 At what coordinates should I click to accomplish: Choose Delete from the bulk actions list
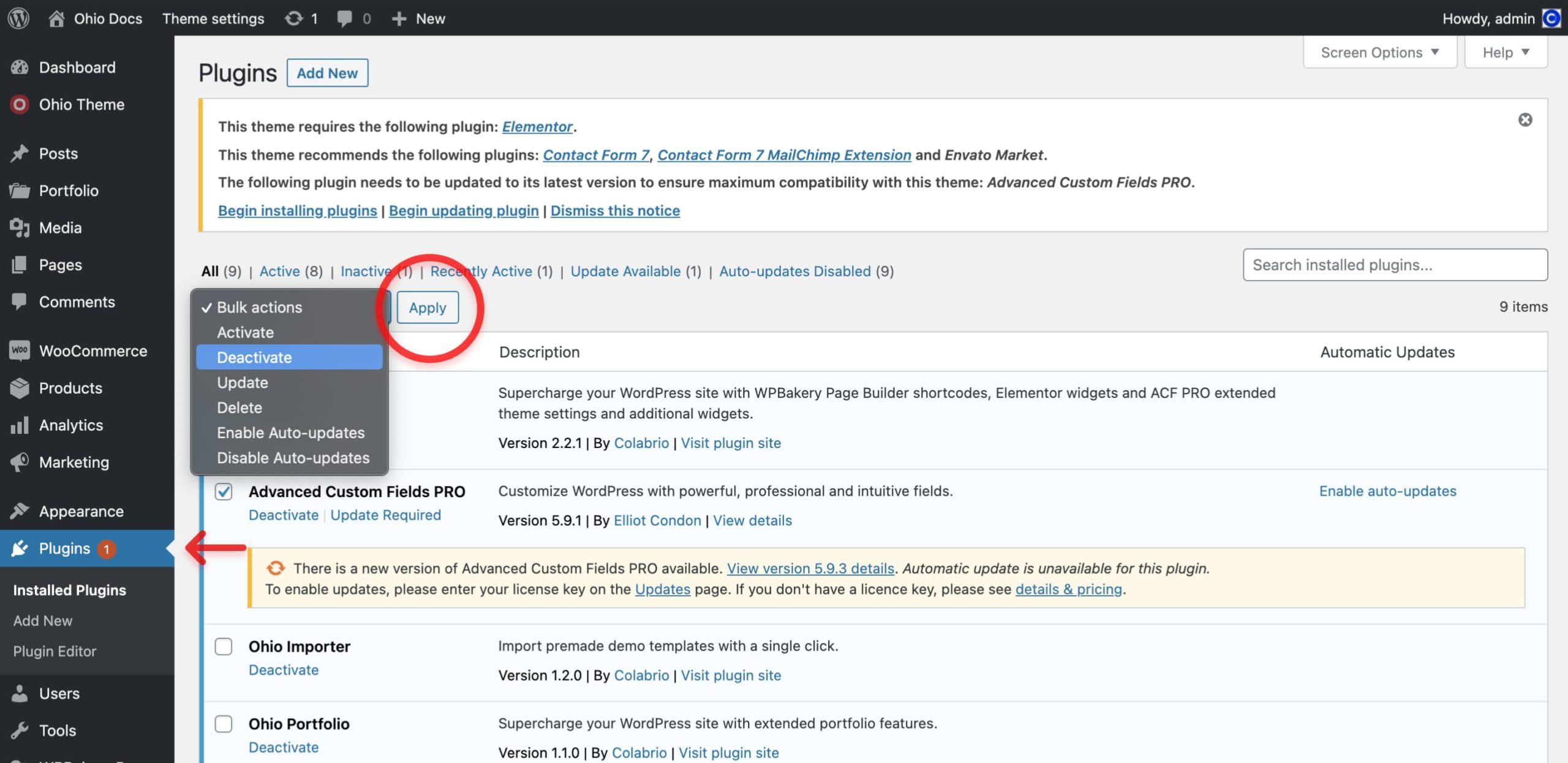pyautogui.click(x=289, y=408)
